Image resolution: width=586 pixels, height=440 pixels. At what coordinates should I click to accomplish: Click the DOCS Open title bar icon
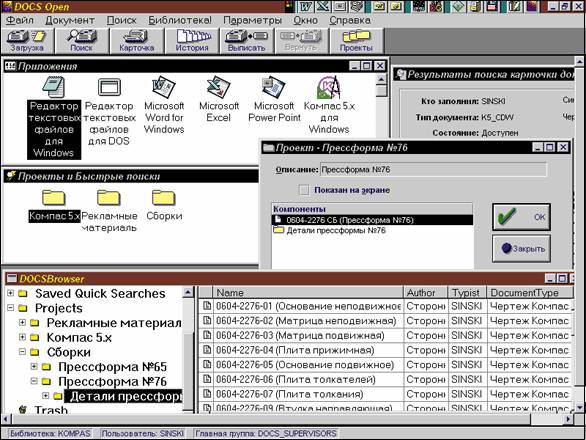pyautogui.click(x=7, y=6)
